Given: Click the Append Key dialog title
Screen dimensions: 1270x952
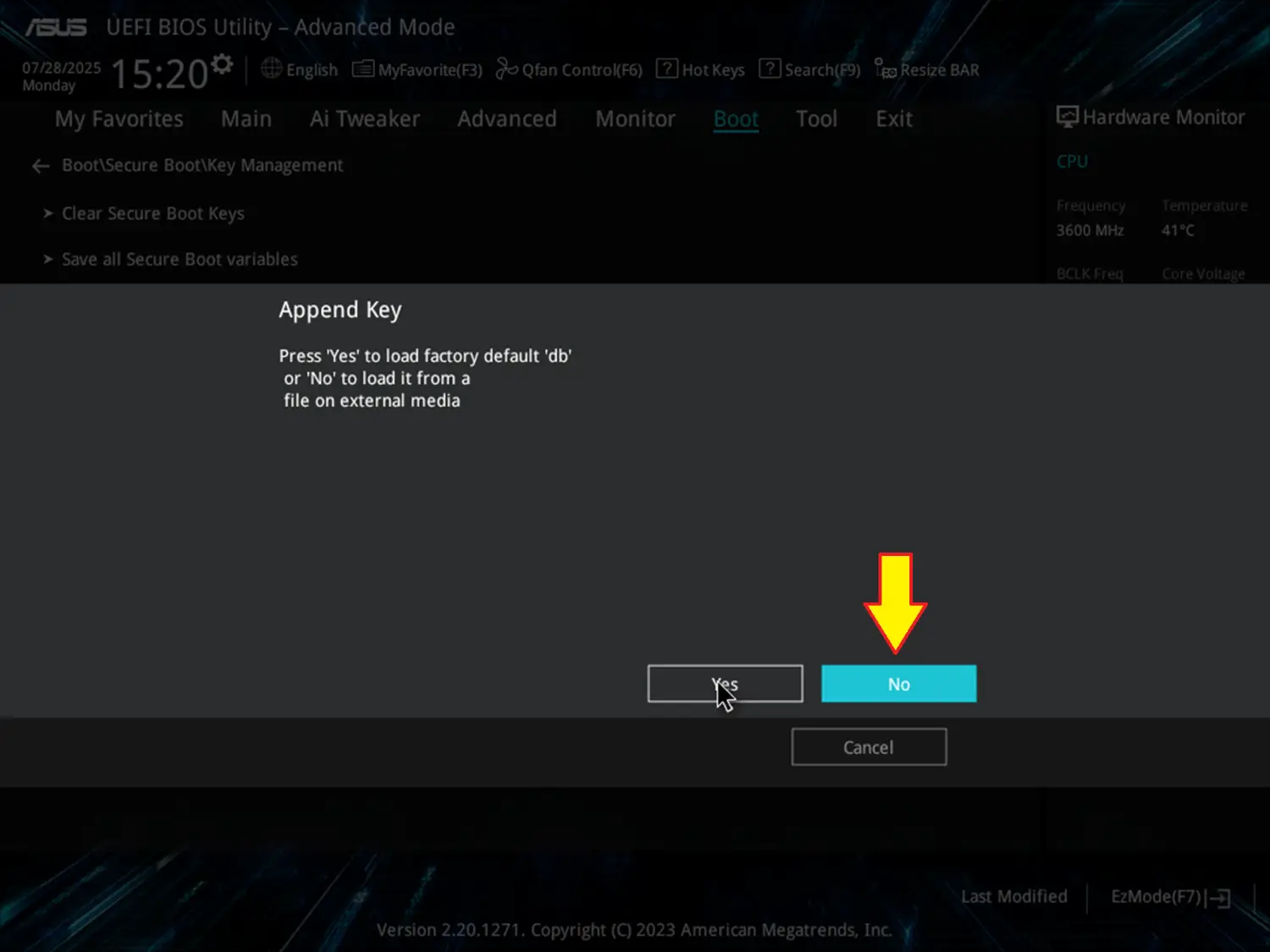Looking at the screenshot, I should pyautogui.click(x=340, y=311).
